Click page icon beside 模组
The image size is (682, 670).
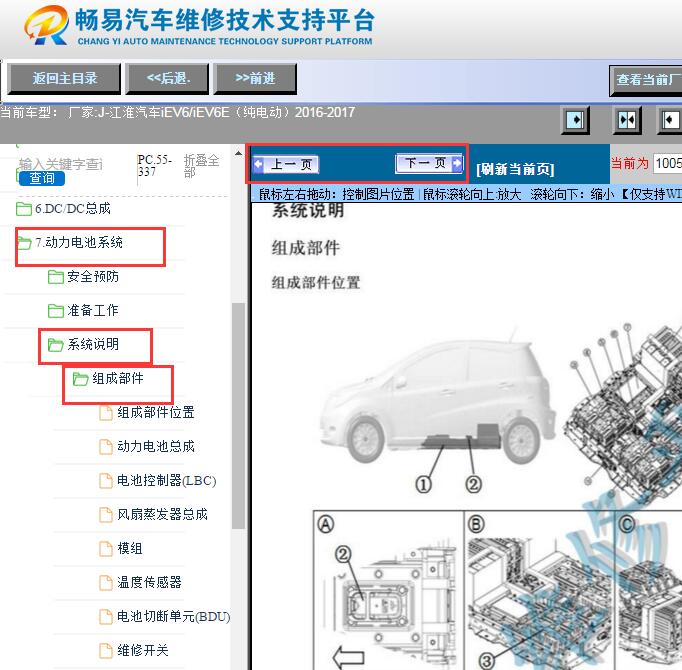tap(106, 548)
